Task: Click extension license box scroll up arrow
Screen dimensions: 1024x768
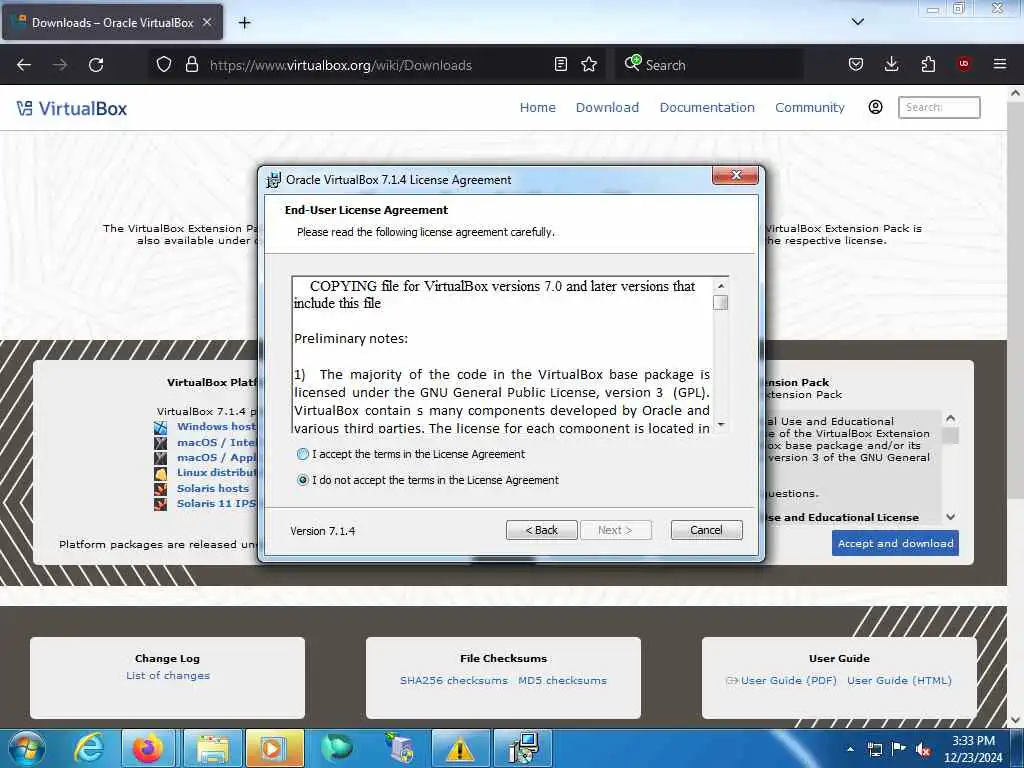Action: [x=951, y=418]
